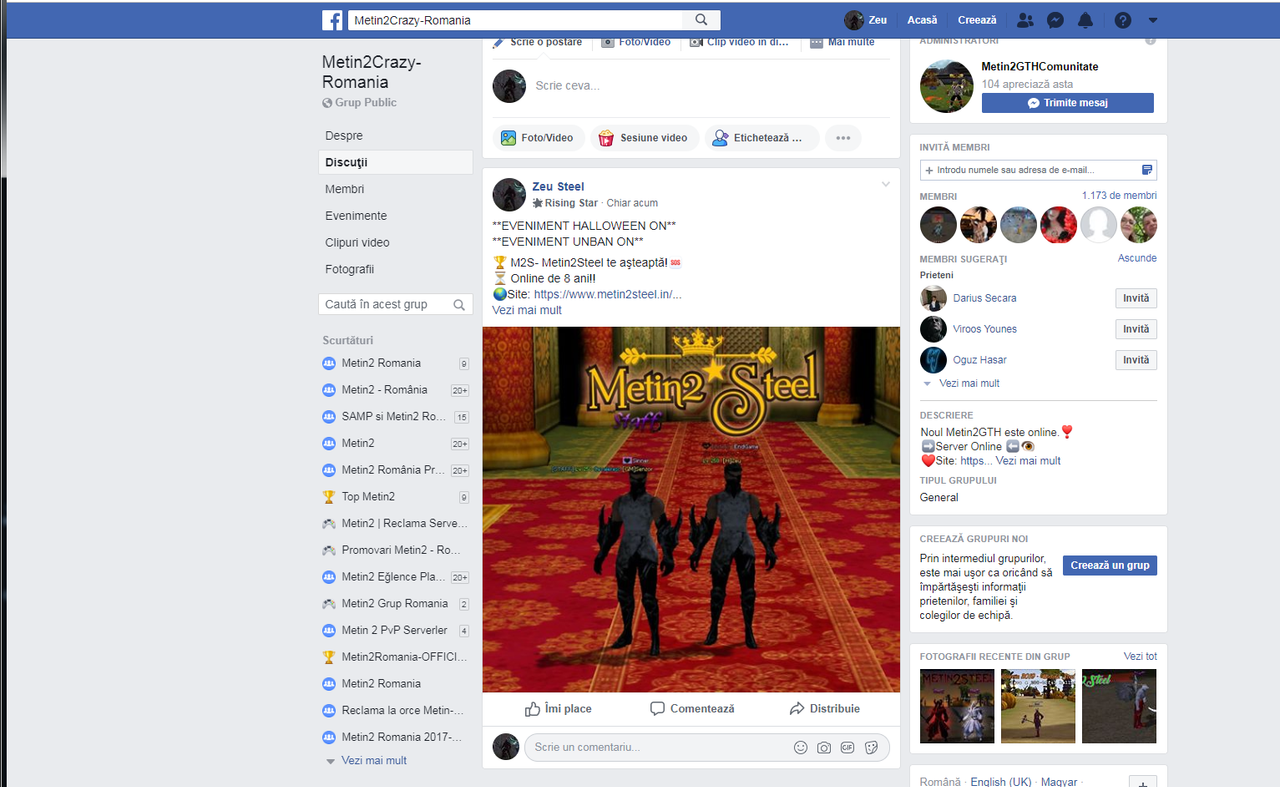Switch to the Membri section
Screen dimensions: 1280x787
click(x=344, y=188)
